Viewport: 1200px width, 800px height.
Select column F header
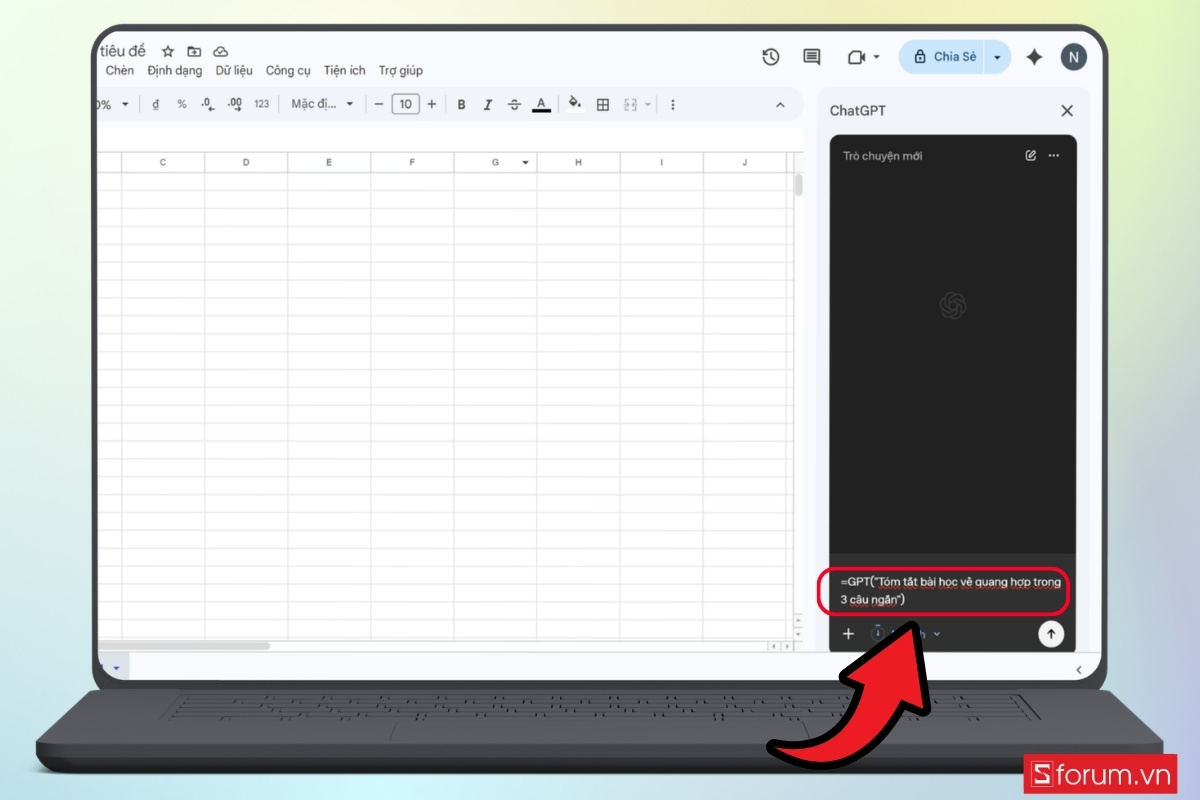click(412, 162)
